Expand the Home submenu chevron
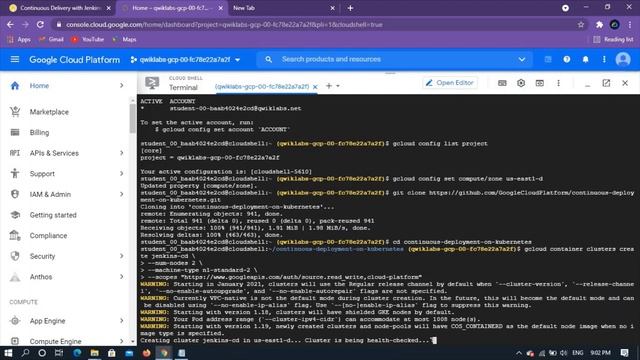Image resolution: width=640 pixels, height=360 pixels. pyautogui.click(x=121, y=85)
